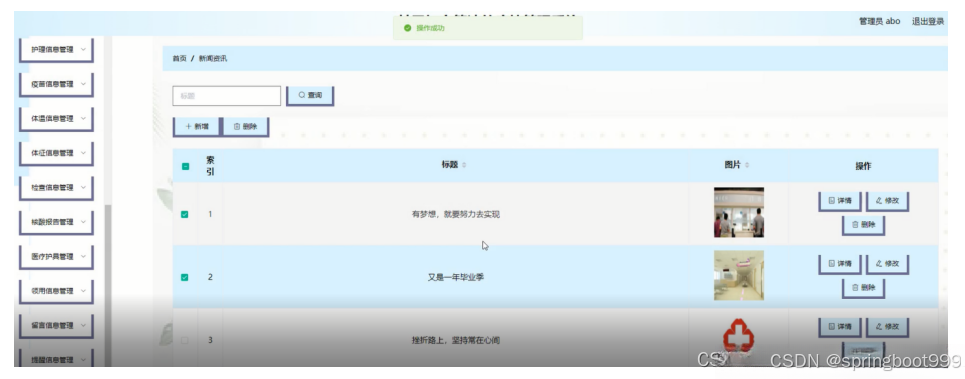Uncheck the checkbox for row 2
This screenshot has height=379, width=965.
pyautogui.click(x=185, y=277)
